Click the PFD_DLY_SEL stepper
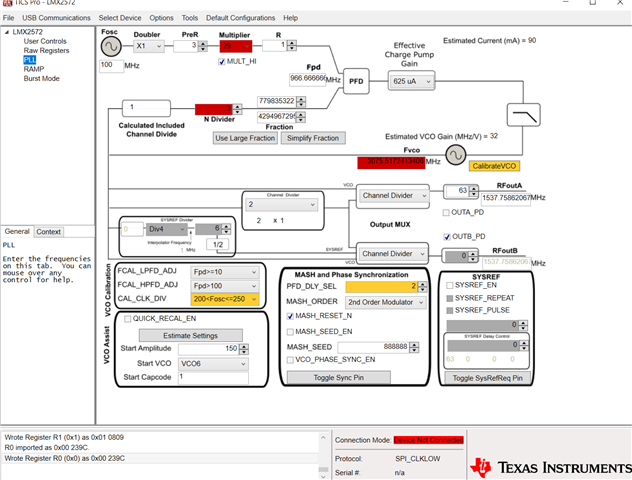This screenshot has height=480, width=632. click(422, 287)
